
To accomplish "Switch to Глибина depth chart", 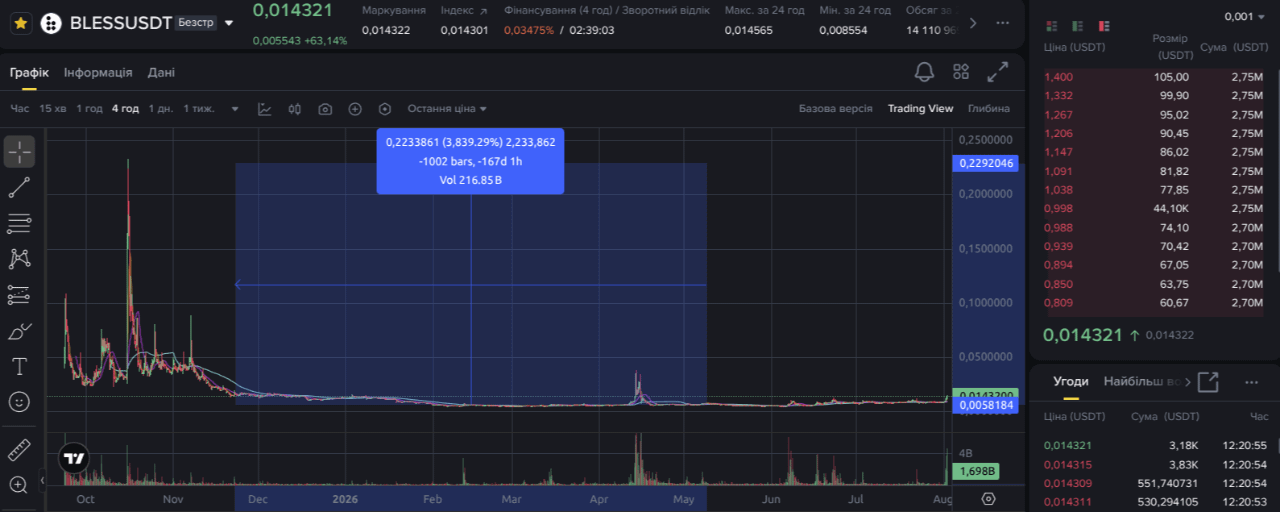I will pos(989,109).
